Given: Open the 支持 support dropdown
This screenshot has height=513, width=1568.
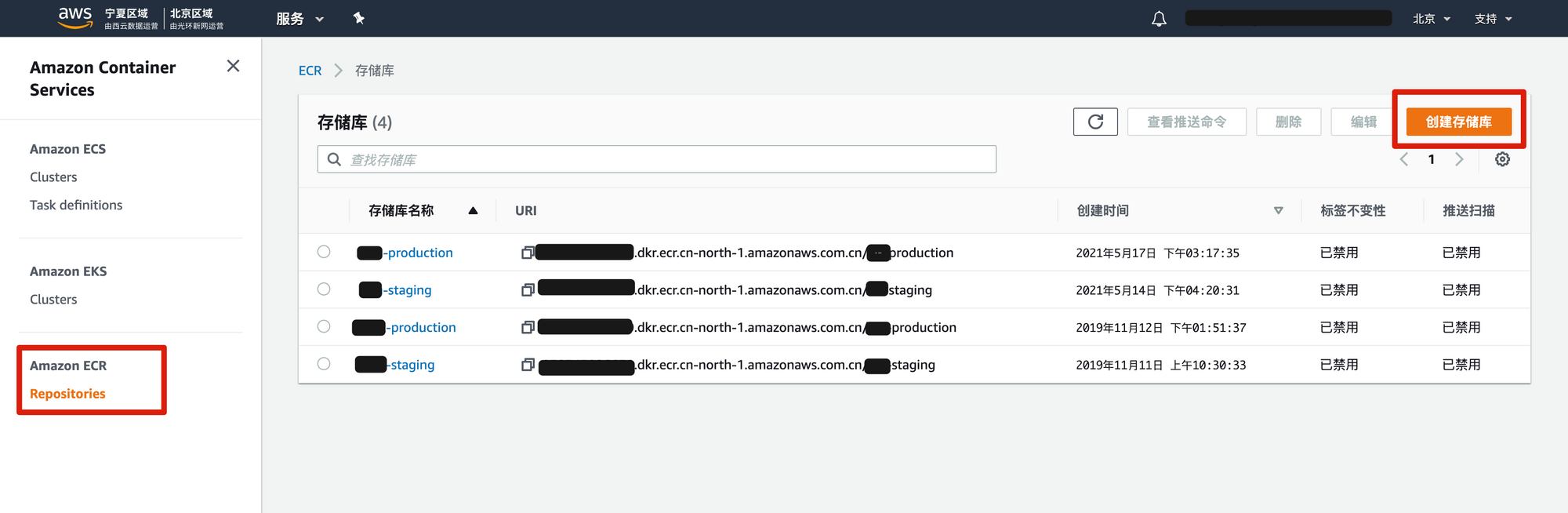Looking at the screenshot, I should point(1493,19).
